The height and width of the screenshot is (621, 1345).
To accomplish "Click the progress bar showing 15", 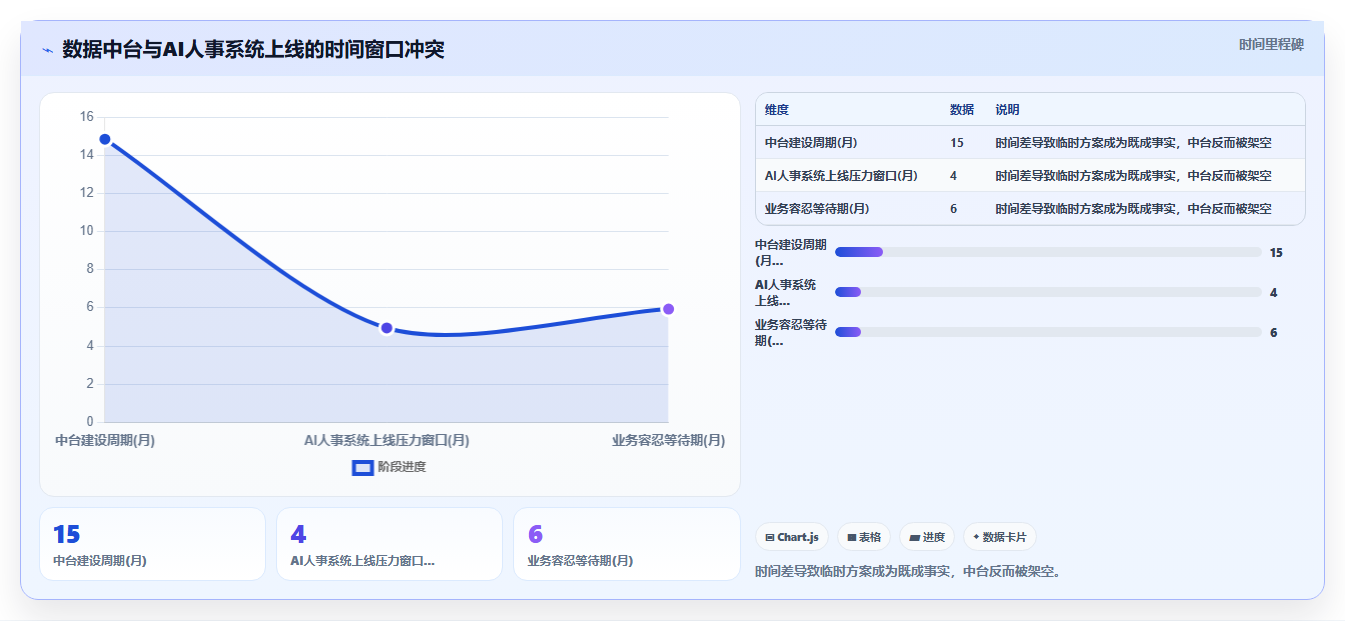I will (1048, 252).
